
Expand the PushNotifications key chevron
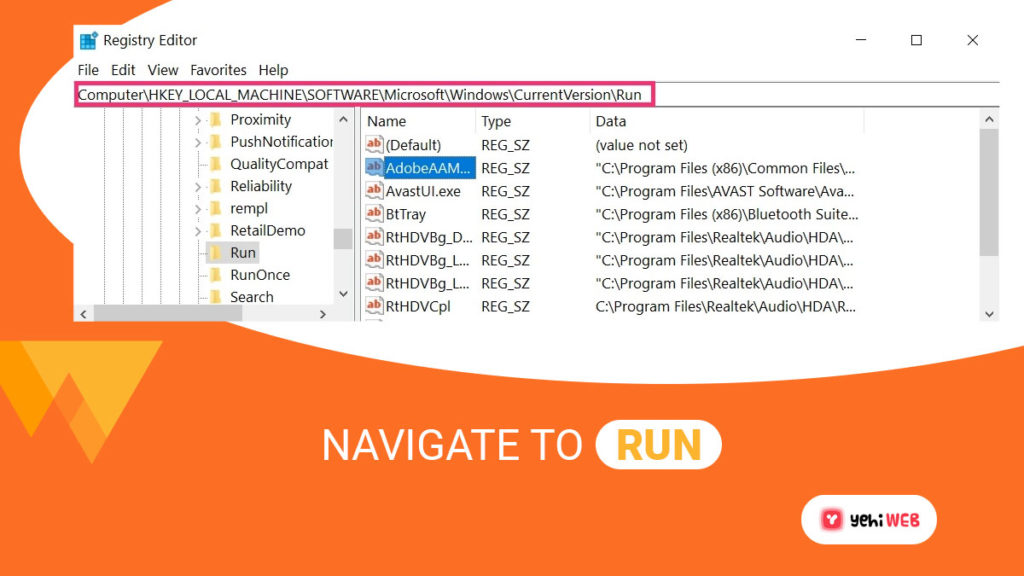198,142
